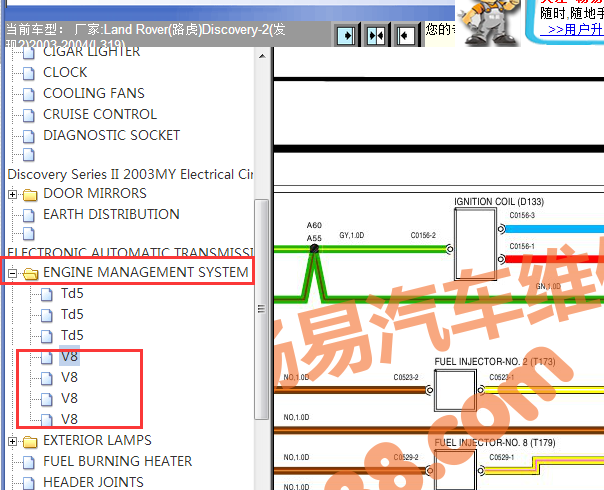Click page icon of first Td5 entry
The height and width of the screenshot is (490, 604).
47,295
